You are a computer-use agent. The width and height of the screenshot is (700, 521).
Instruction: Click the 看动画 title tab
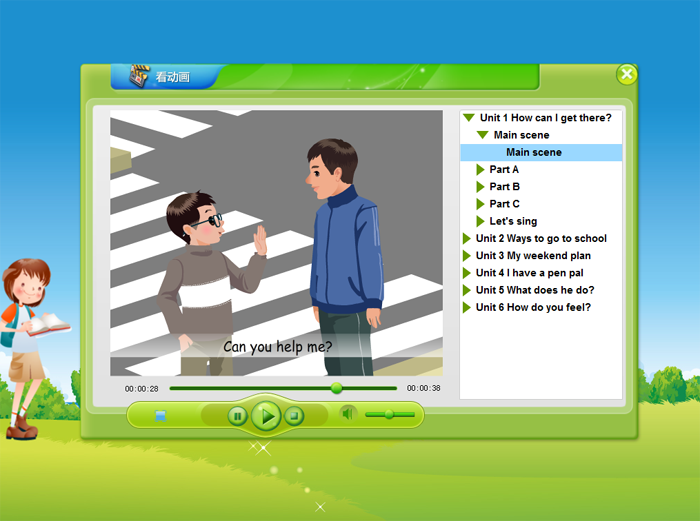click(x=167, y=76)
